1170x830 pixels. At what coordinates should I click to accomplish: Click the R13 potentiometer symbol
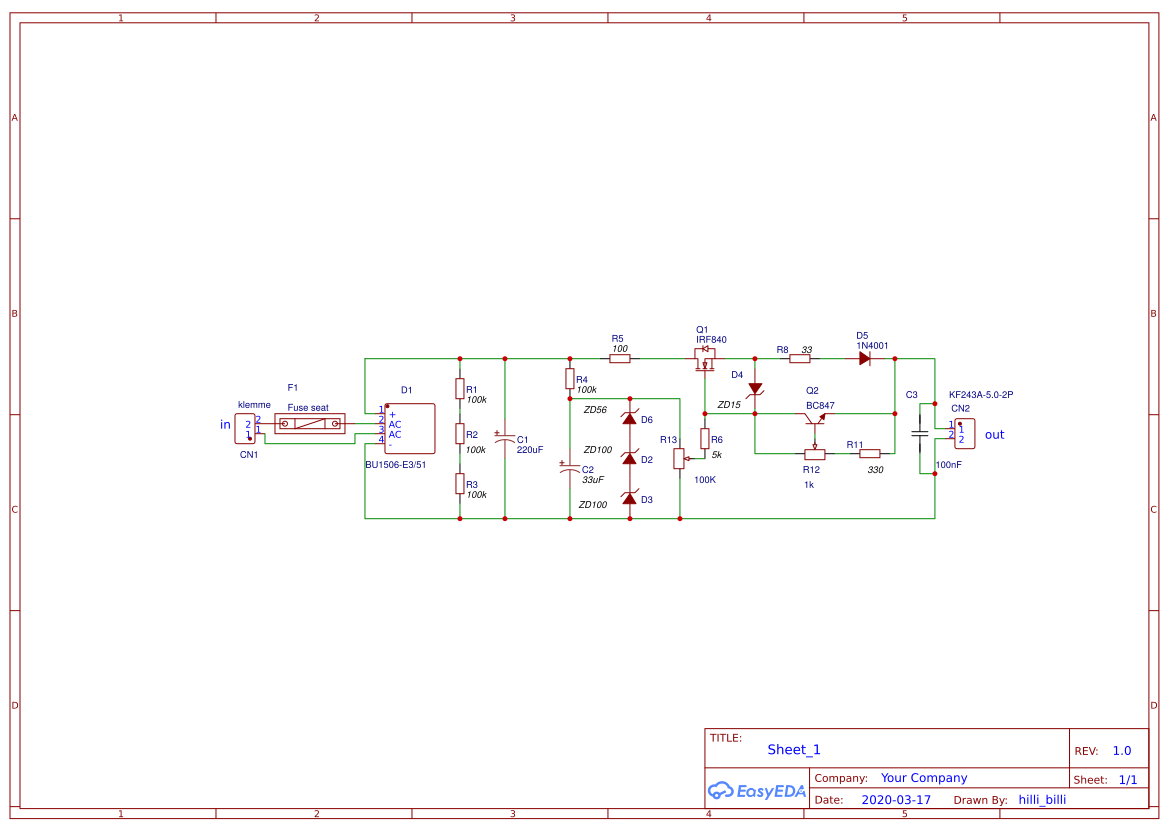[680, 458]
